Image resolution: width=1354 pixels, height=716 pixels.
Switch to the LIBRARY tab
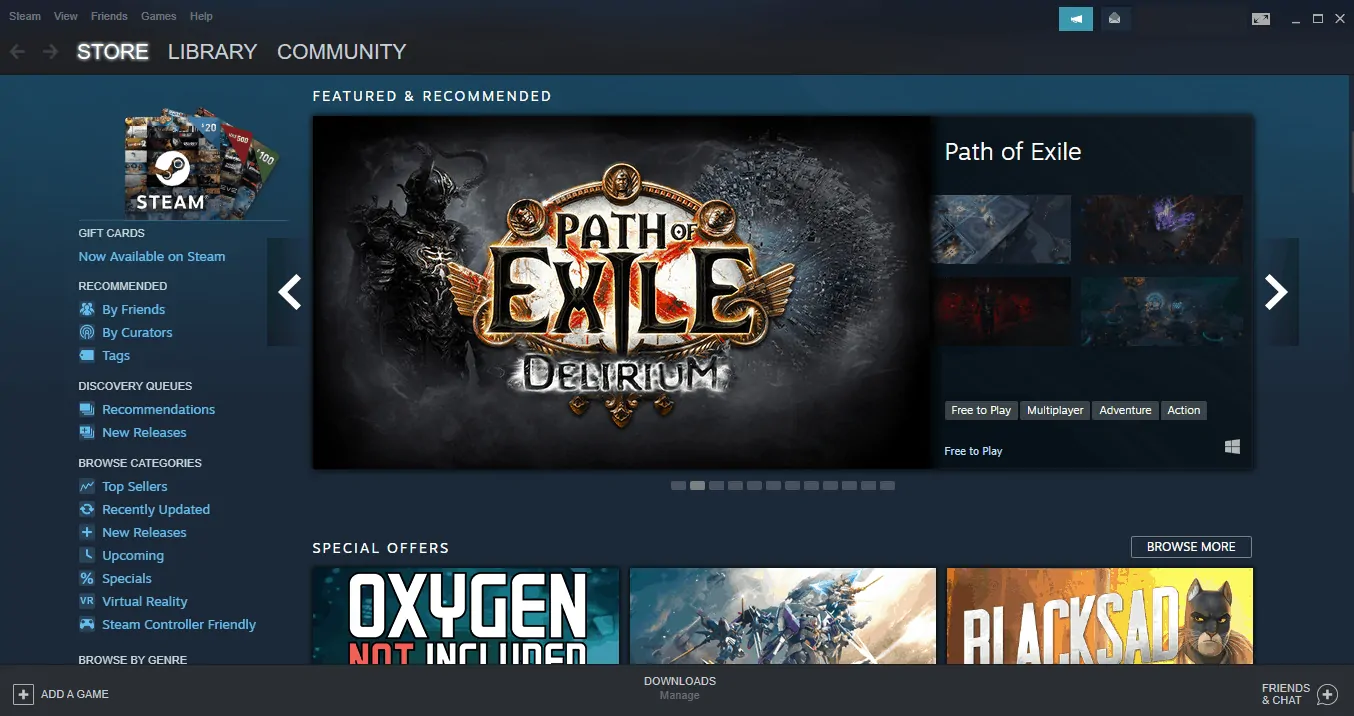[212, 51]
